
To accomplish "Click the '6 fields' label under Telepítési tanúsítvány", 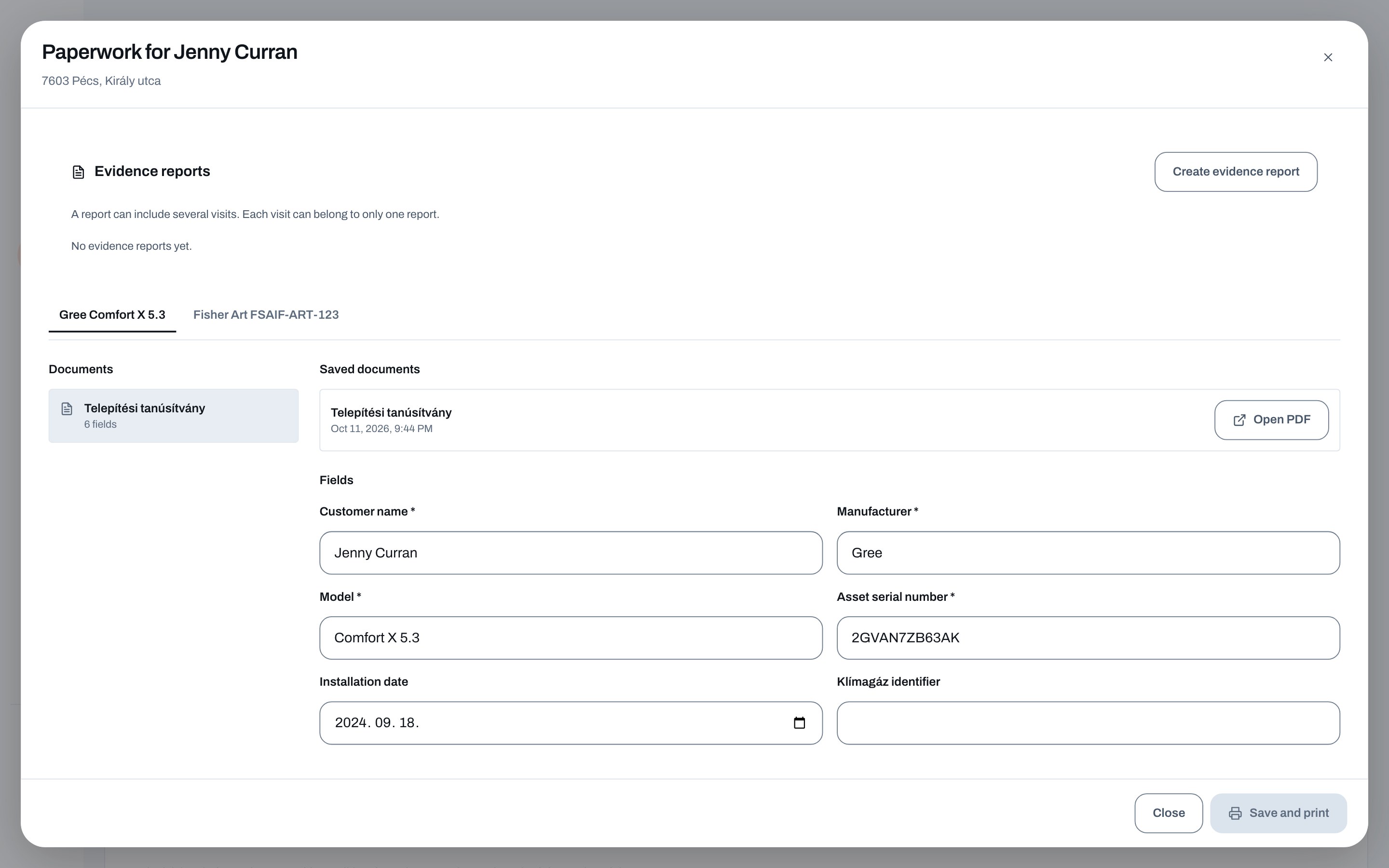I will click(x=100, y=424).
